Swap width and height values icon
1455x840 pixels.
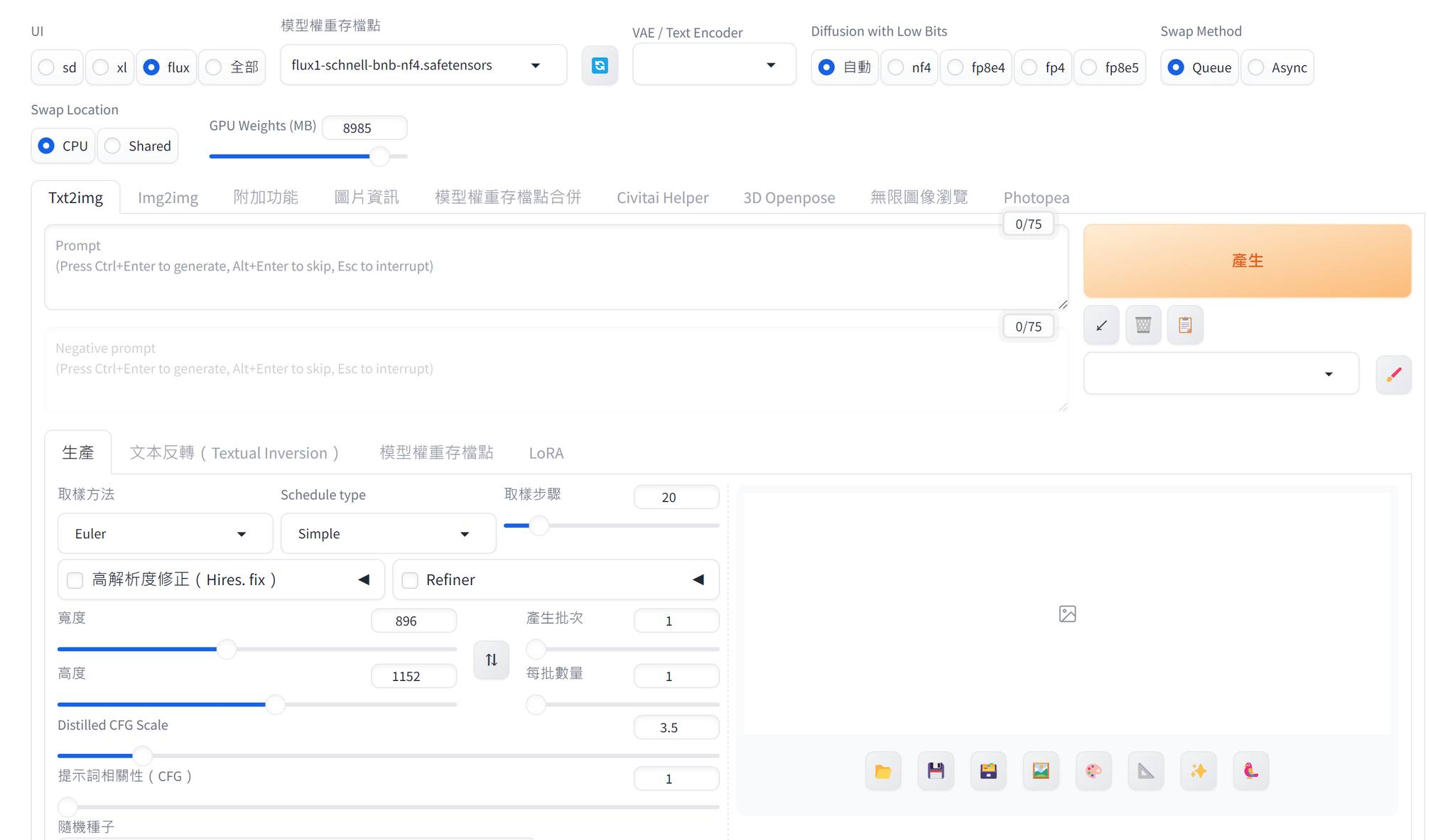pyautogui.click(x=491, y=660)
